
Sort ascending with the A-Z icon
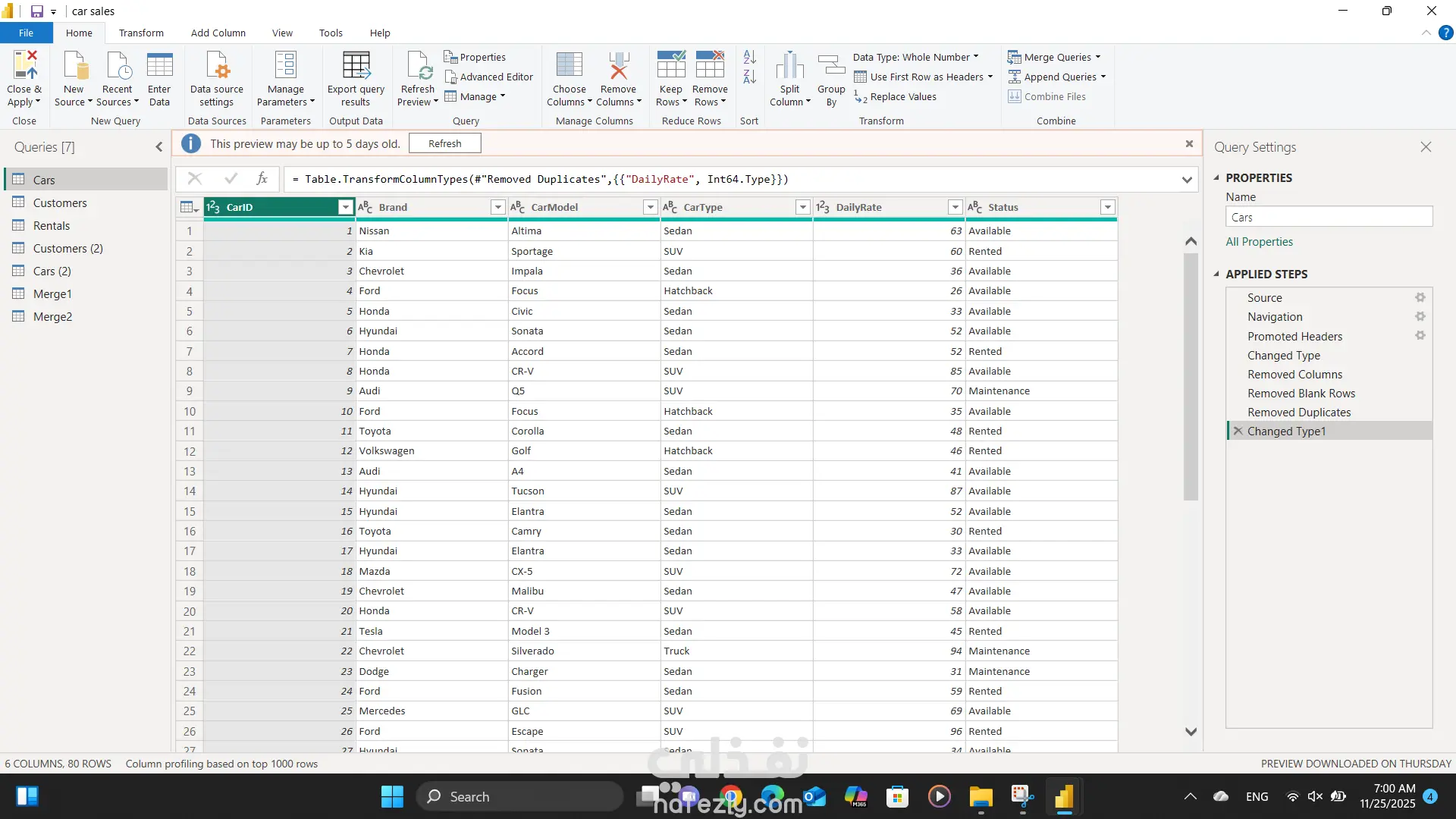(x=749, y=57)
